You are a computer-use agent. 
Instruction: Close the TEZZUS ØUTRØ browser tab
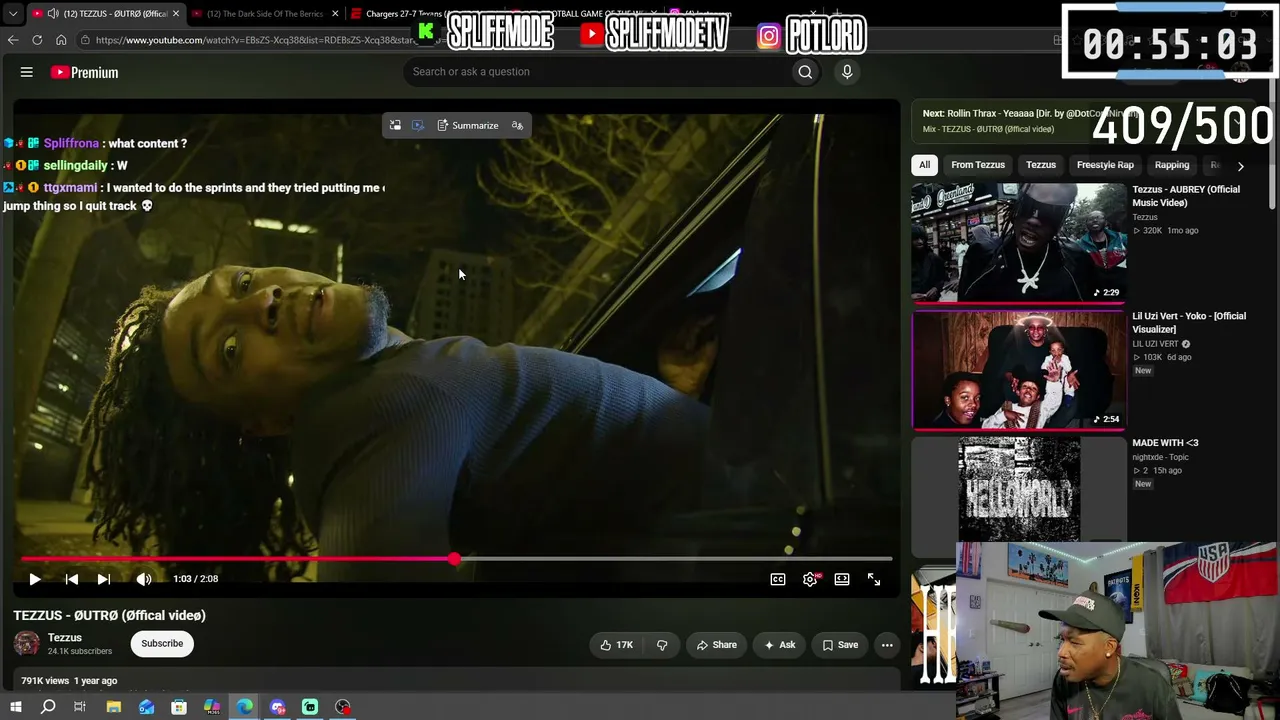(176, 14)
